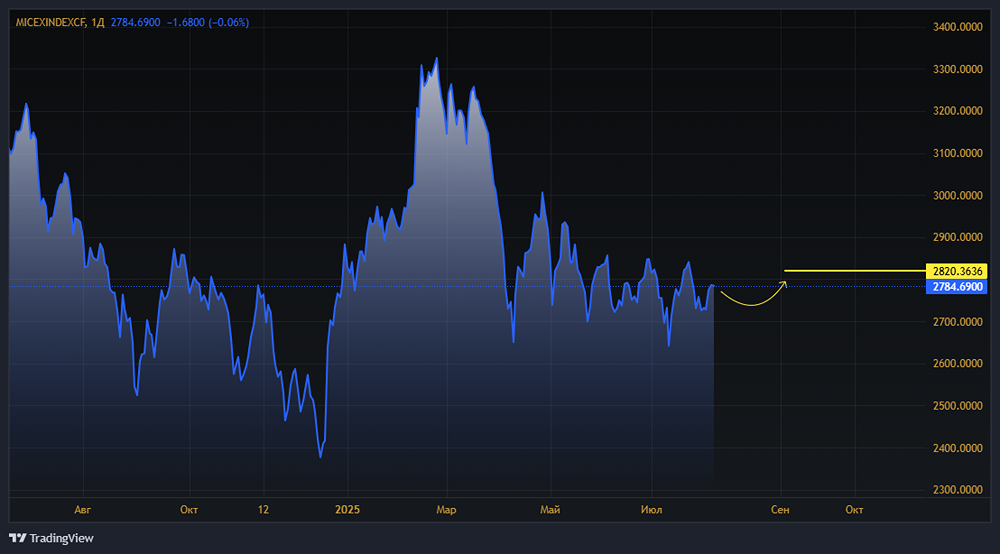Click the 2025 year marker on time axis
Image resolution: width=1000 pixels, height=554 pixels.
pyautogui.click(x=348, y=510)
